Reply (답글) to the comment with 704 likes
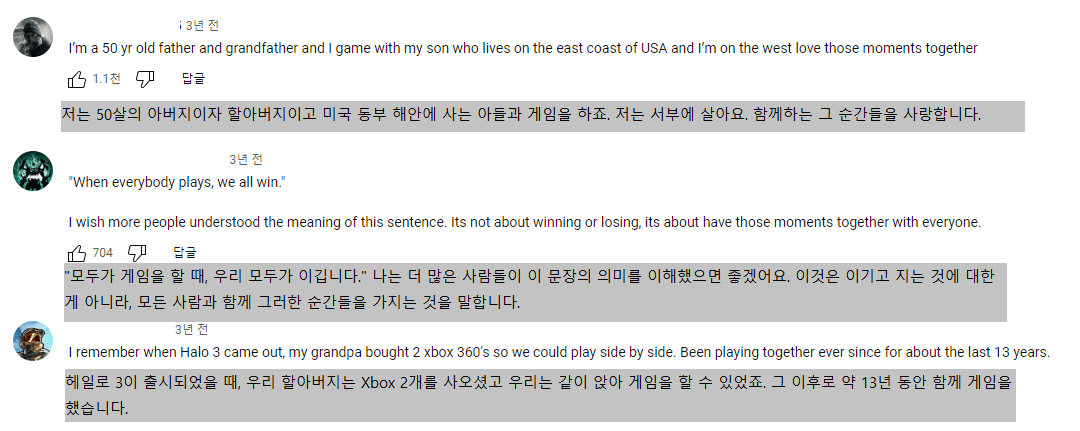Image resolution: width=1080 pixels, height=431 pixels. click(185, 253)
